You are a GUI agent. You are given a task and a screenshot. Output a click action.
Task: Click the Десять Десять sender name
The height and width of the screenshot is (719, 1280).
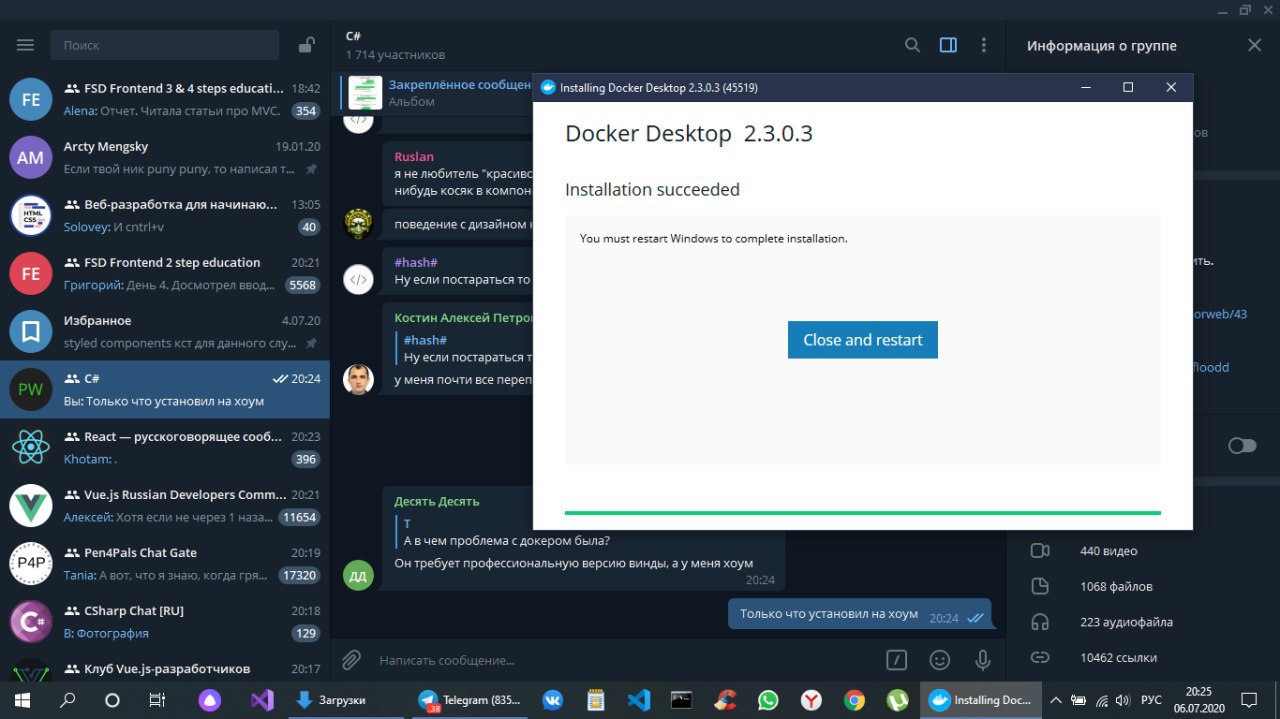point(437,501)
